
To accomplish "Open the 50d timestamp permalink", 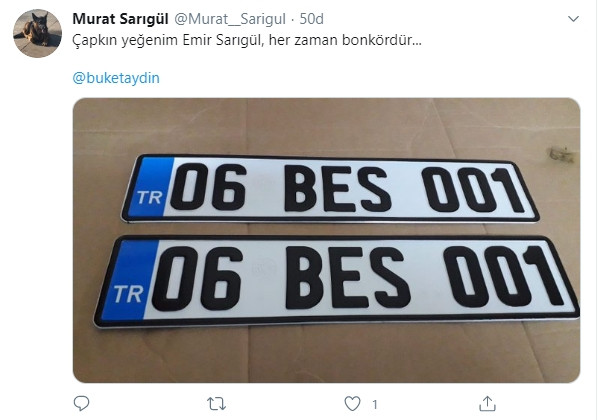I will tap(312, 19).
